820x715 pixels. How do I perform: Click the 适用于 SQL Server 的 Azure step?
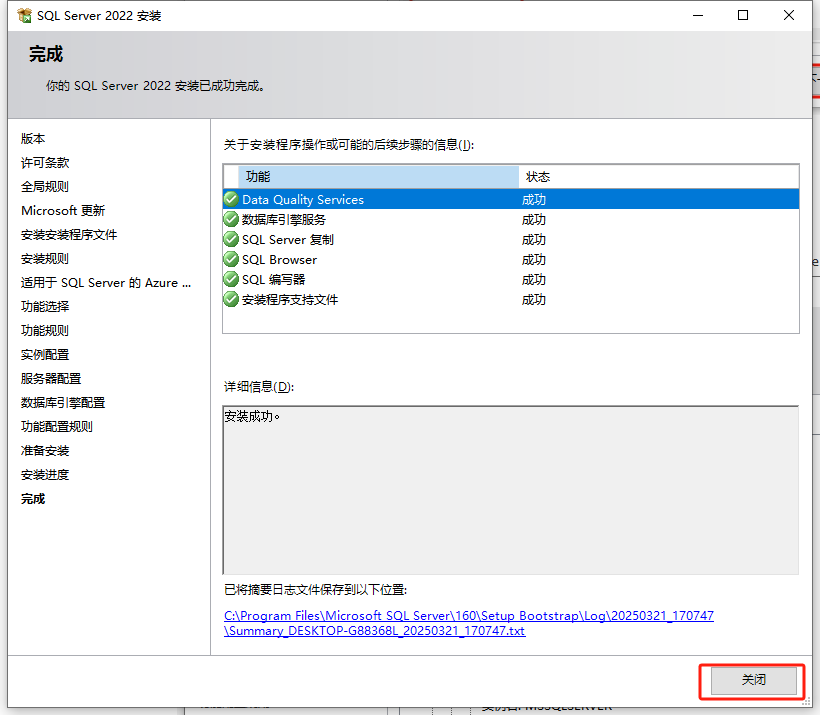tap(106, 283)
